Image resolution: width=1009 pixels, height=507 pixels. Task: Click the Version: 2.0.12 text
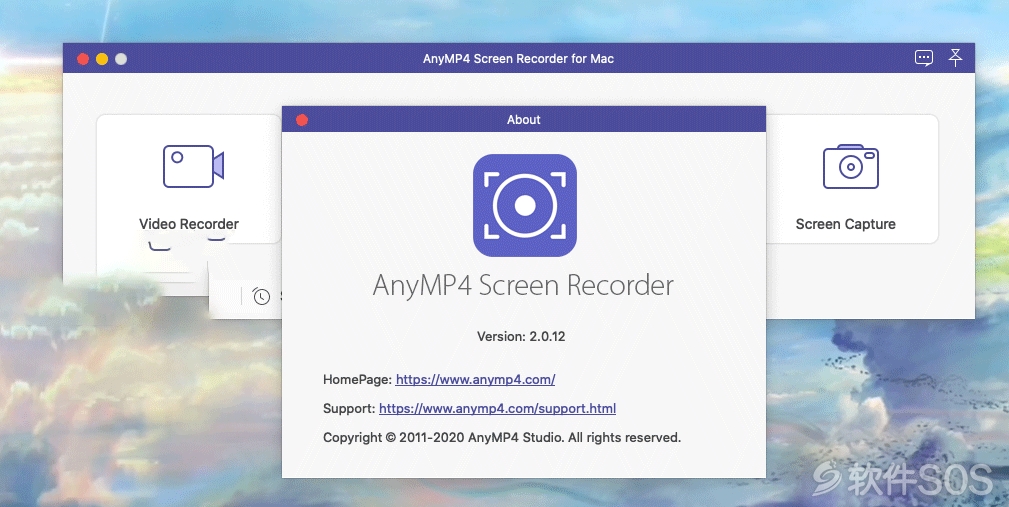pos(521,336)
